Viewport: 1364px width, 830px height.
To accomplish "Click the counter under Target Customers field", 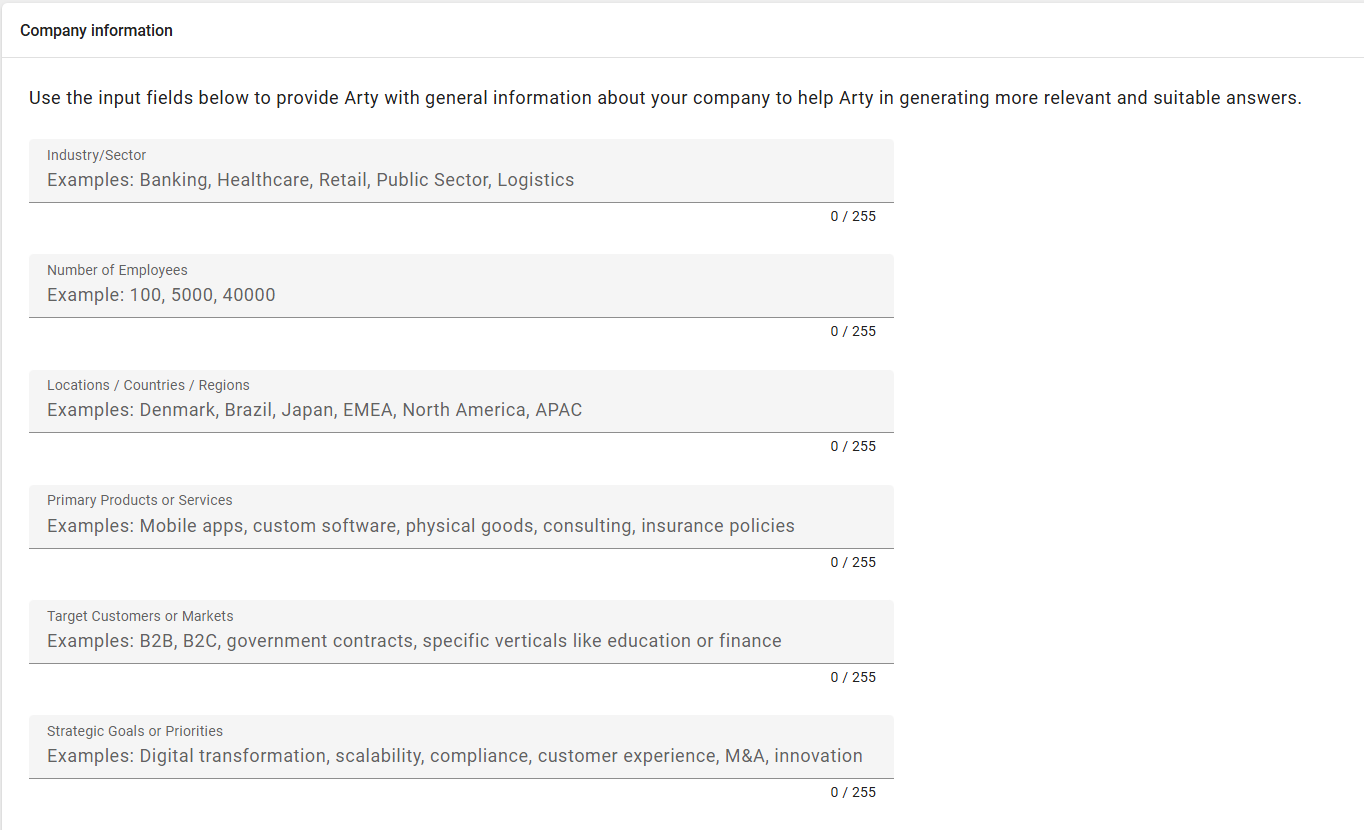I will click(x=853, y=677).
